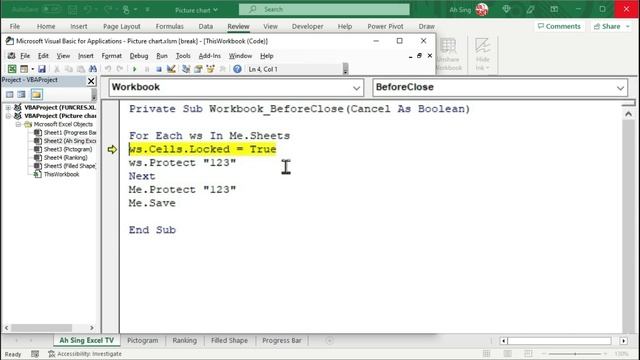Open the Excel ribbon display options icon
640x360 pixels.
[x=554, y=9]
